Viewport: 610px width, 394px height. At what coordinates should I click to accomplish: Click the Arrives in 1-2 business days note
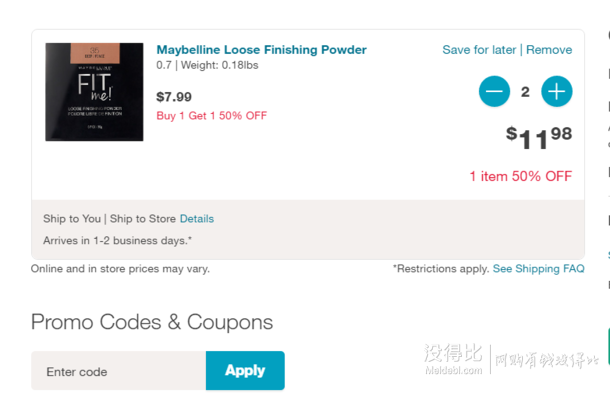pos(117,241)
